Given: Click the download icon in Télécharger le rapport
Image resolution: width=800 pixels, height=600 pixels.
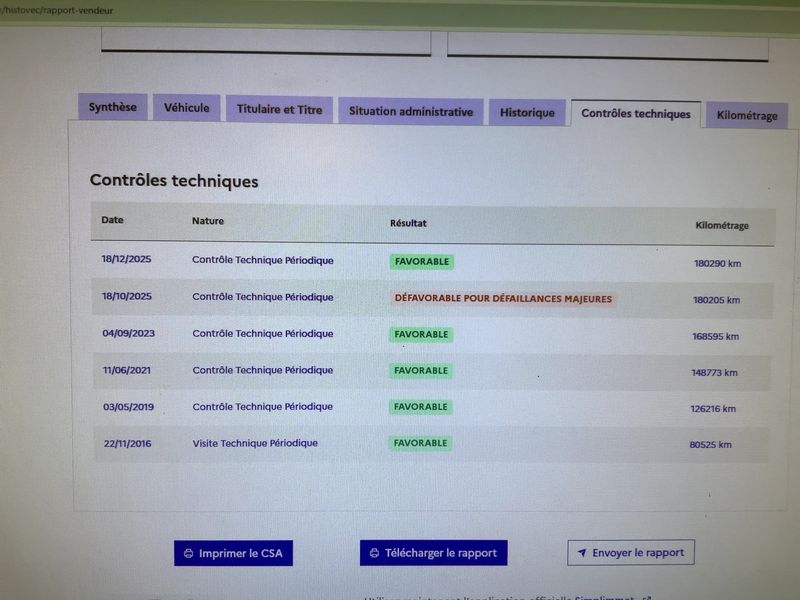Looking at the screenshot, I should pos(374,553).
